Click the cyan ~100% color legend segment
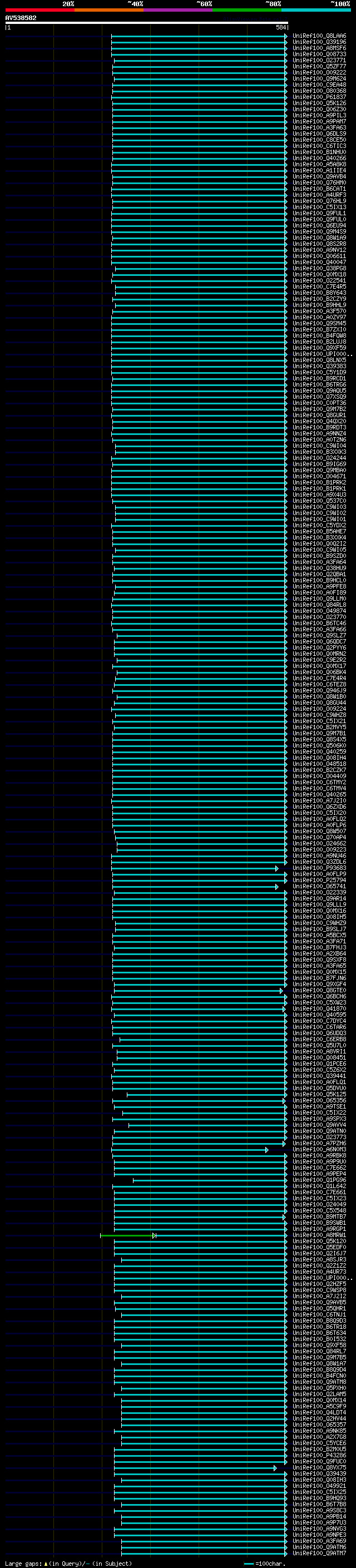 (316, 10)
